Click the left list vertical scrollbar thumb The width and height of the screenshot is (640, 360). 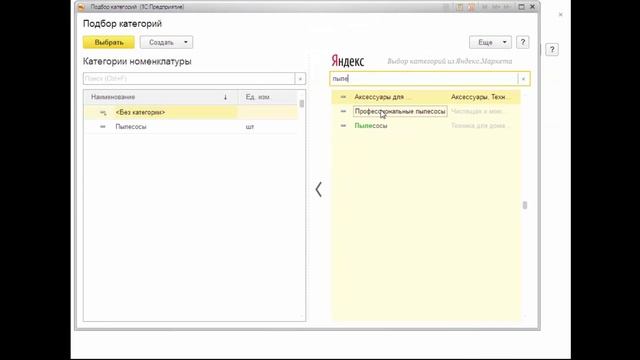pyautogui.click(x=302, y=104)
